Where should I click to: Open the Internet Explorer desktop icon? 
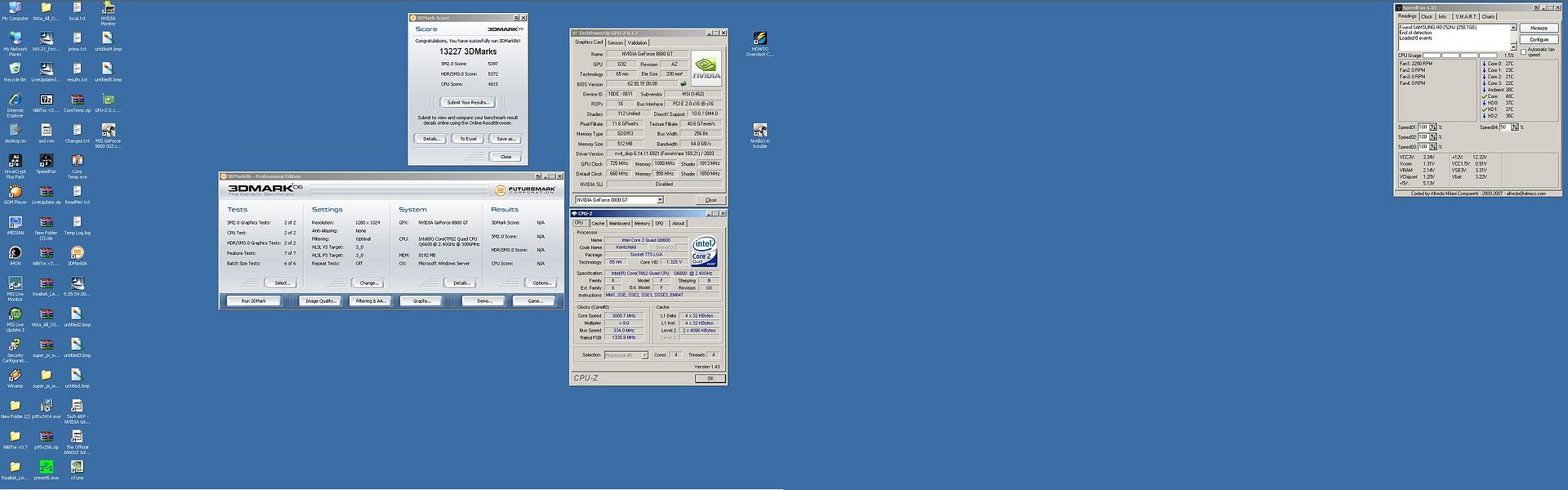15,100
